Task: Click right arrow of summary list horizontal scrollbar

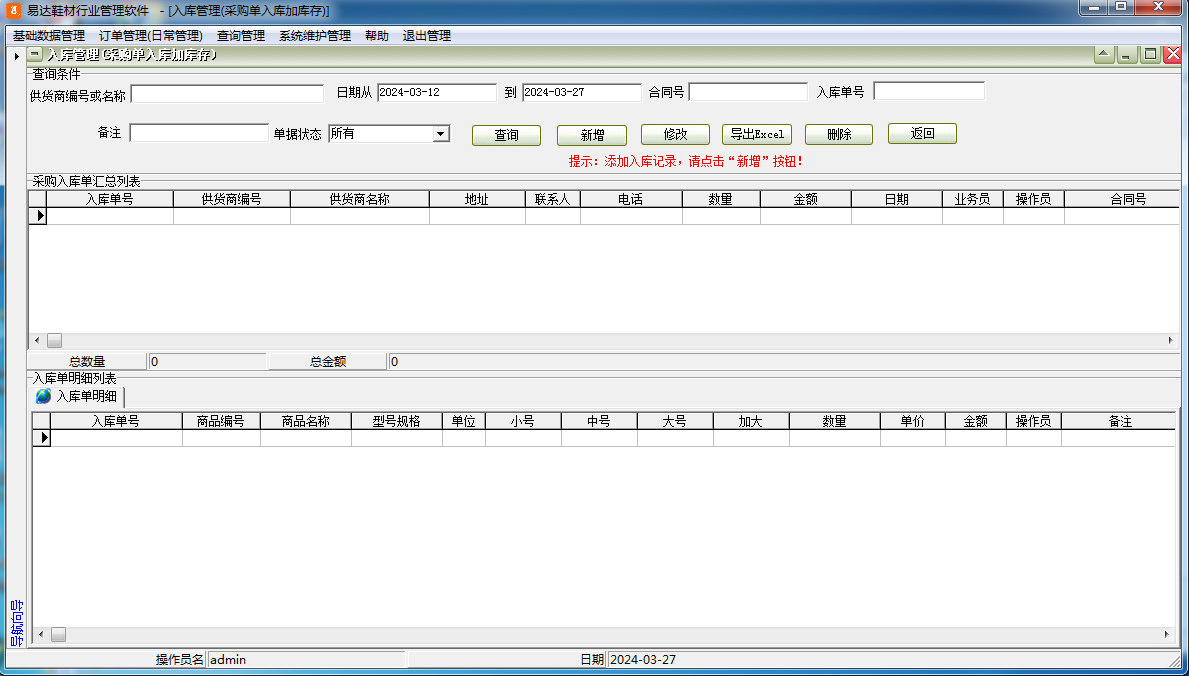Action: click(1170, 340)
